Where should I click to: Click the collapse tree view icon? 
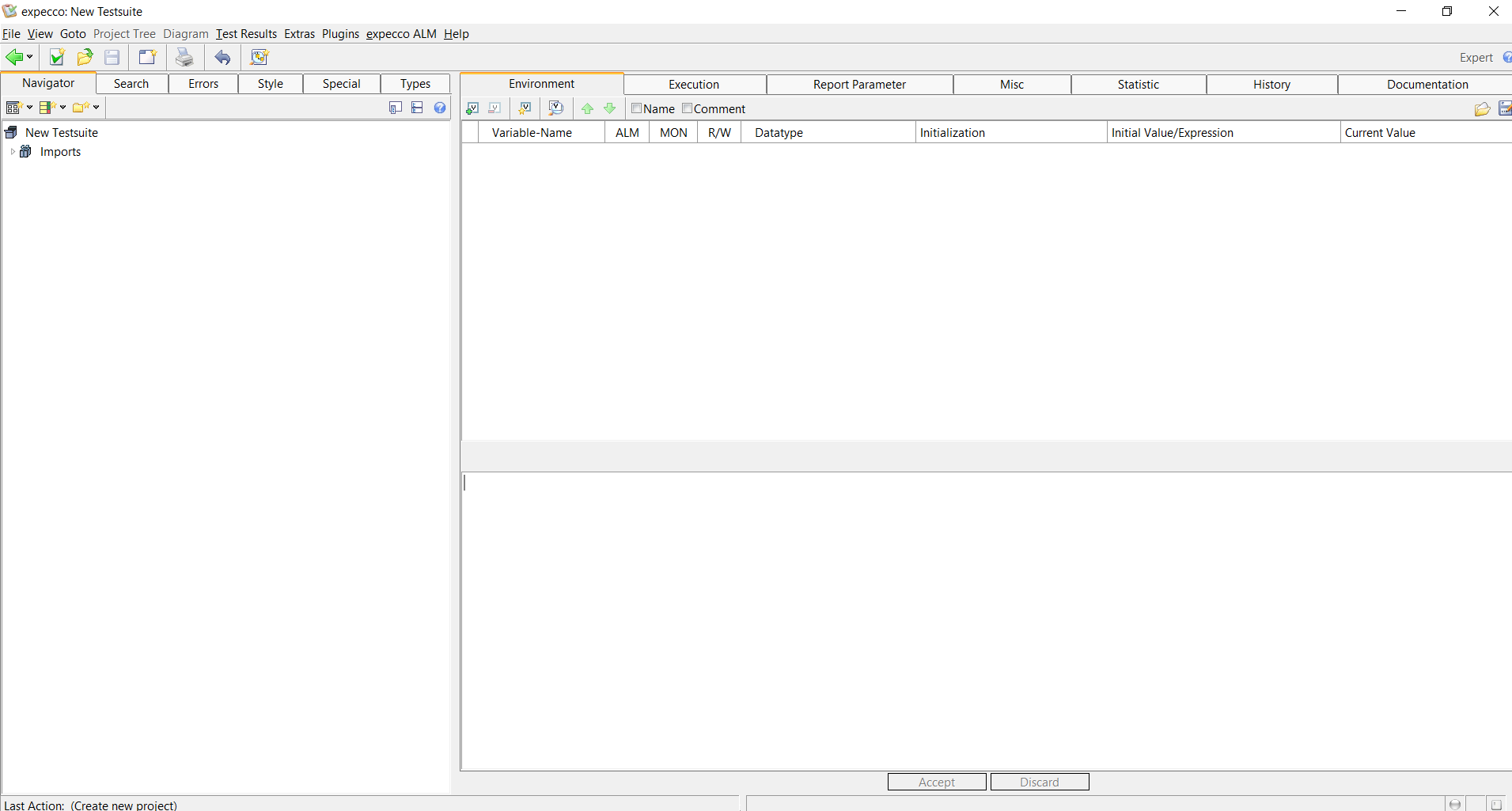click(396, 108)
